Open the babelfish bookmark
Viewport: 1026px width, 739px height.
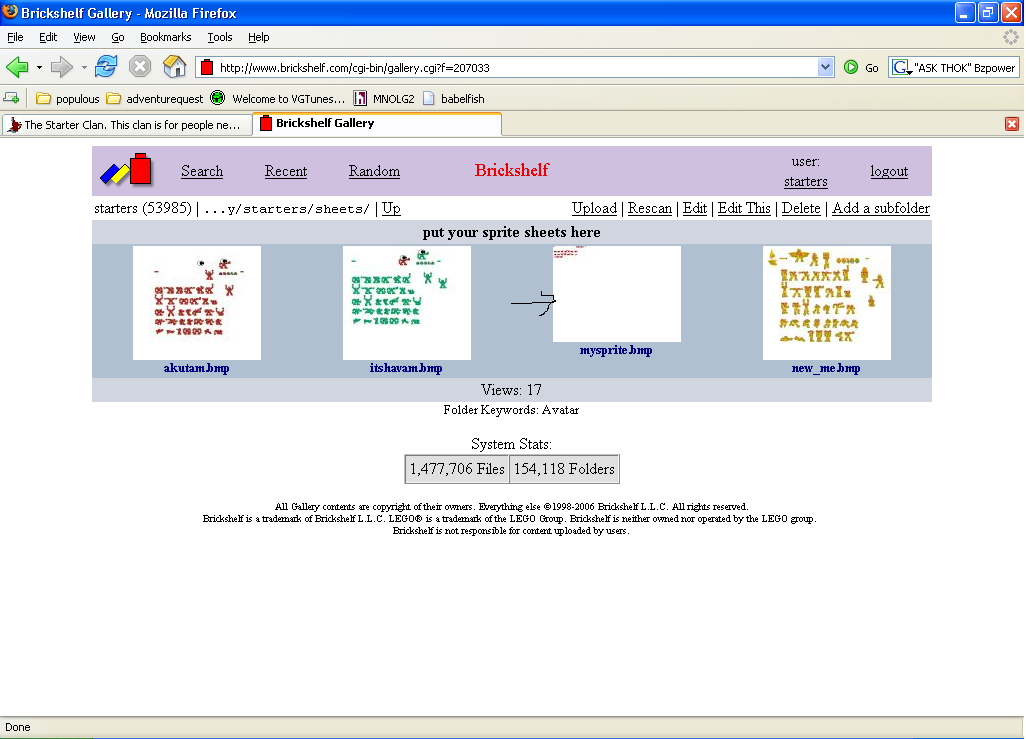454,99
